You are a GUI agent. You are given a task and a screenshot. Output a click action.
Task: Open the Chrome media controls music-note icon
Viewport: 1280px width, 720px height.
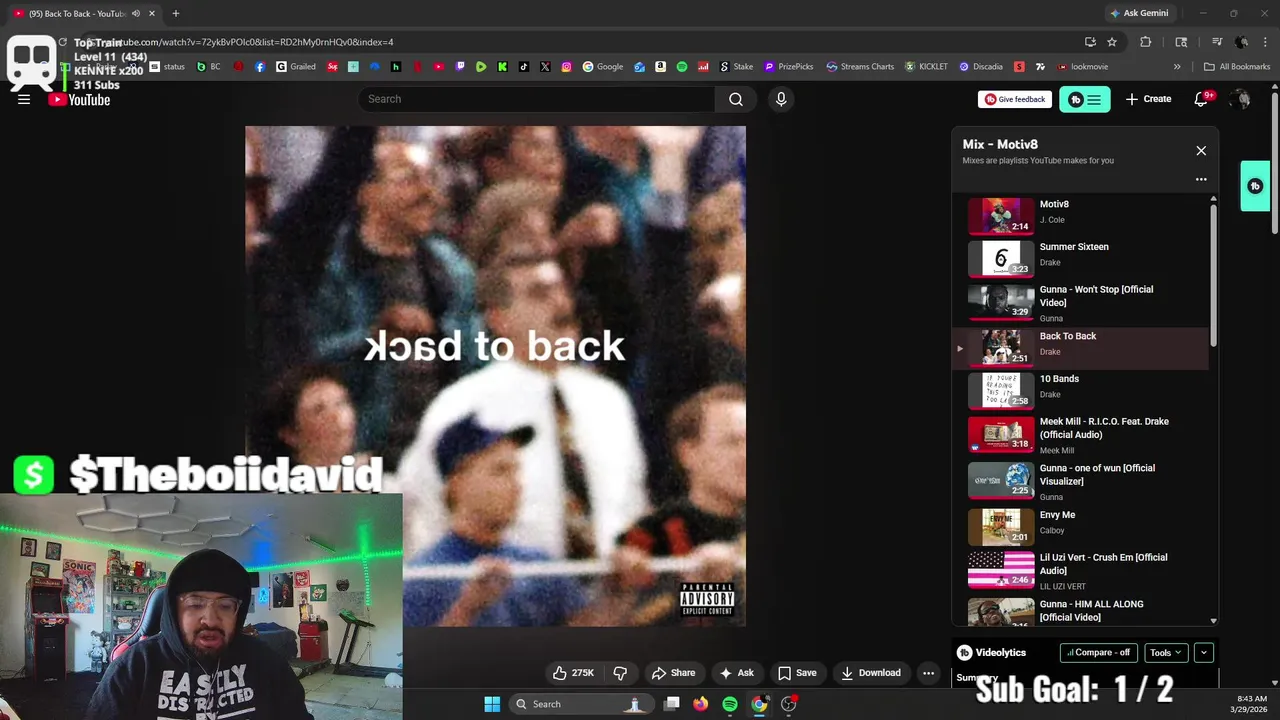pyautogui.click(x=1217, y=42)
